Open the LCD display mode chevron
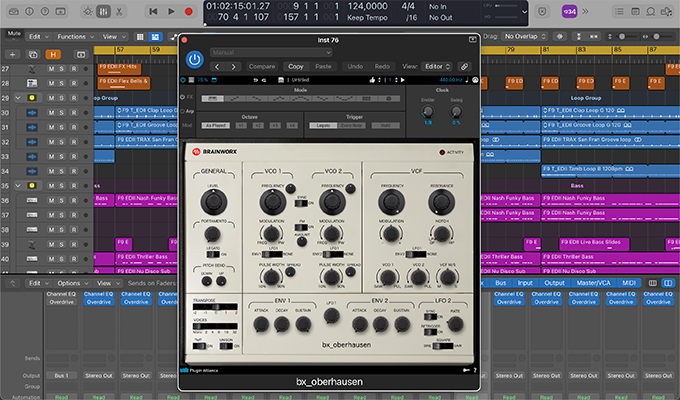The height and width of the screenshot is (400, 680). (x=524, y=12)
